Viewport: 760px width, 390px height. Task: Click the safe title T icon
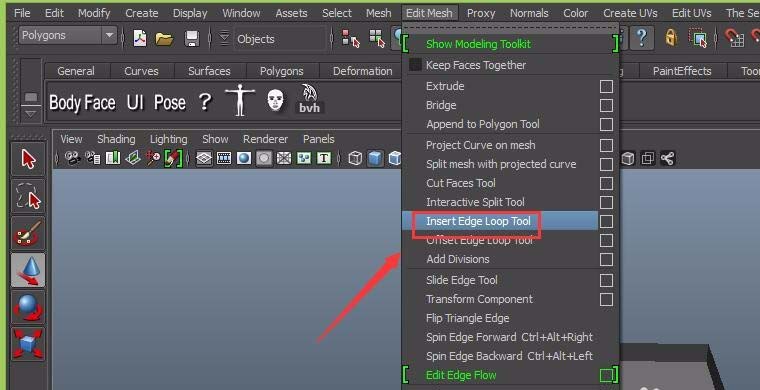point(324,158)
